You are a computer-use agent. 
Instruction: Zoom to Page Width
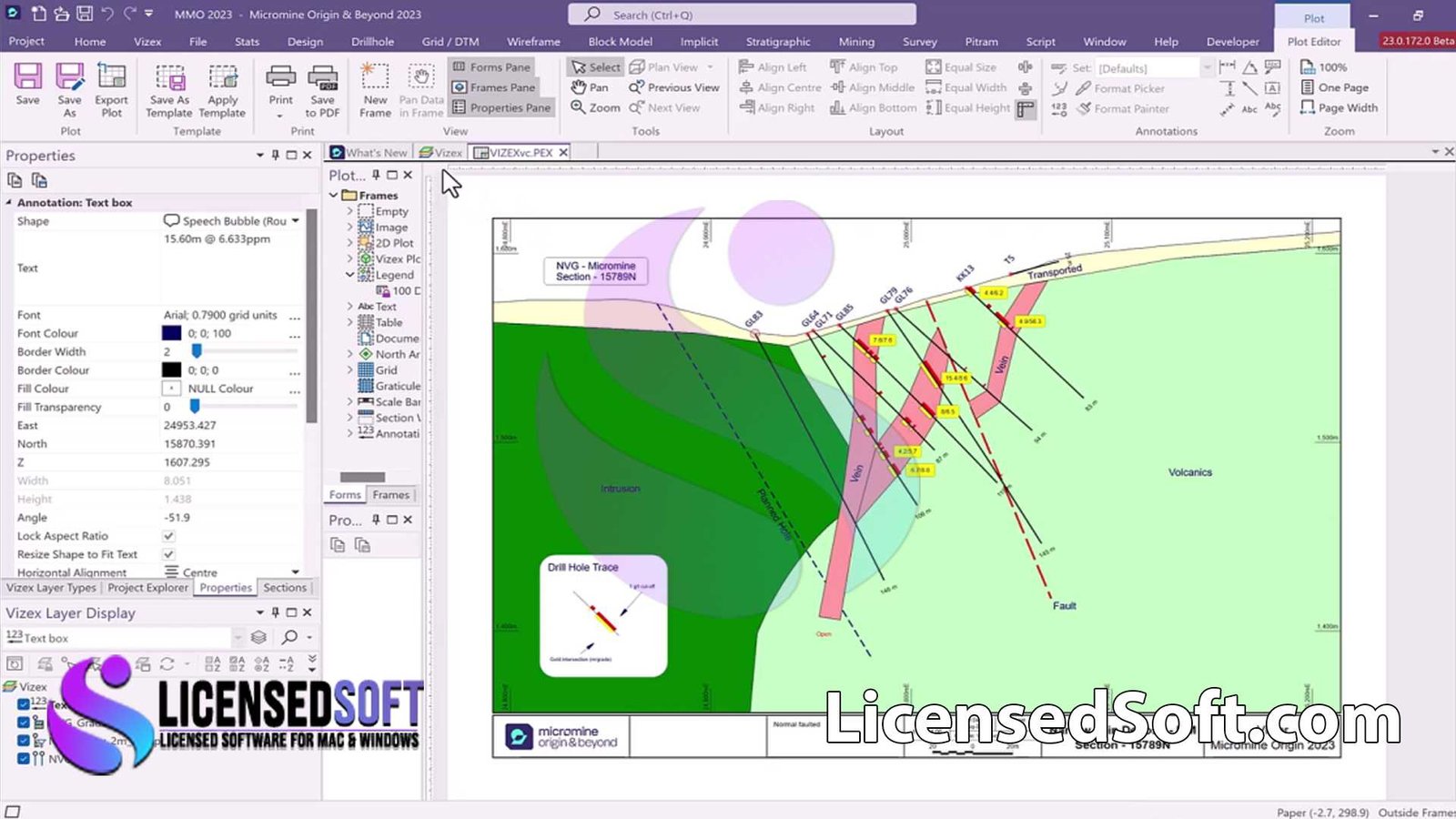pos(1339,107)
